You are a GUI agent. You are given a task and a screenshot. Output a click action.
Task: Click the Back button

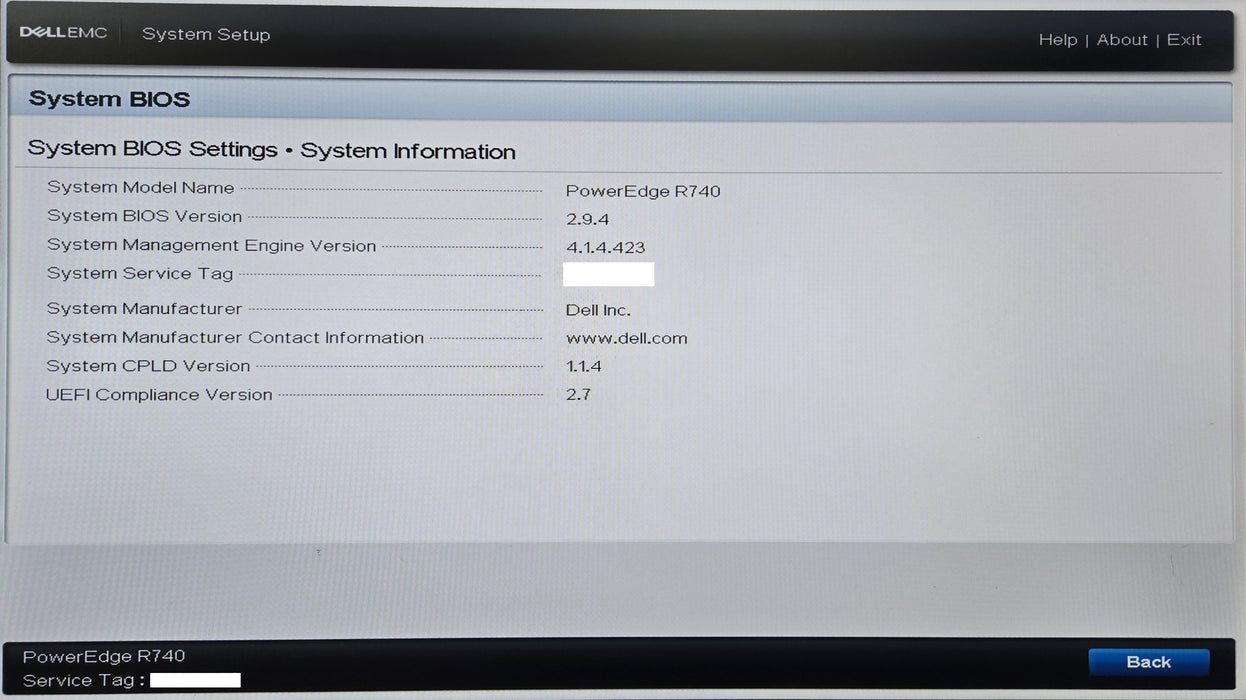pyautogui.click(x=1148, y=662)
